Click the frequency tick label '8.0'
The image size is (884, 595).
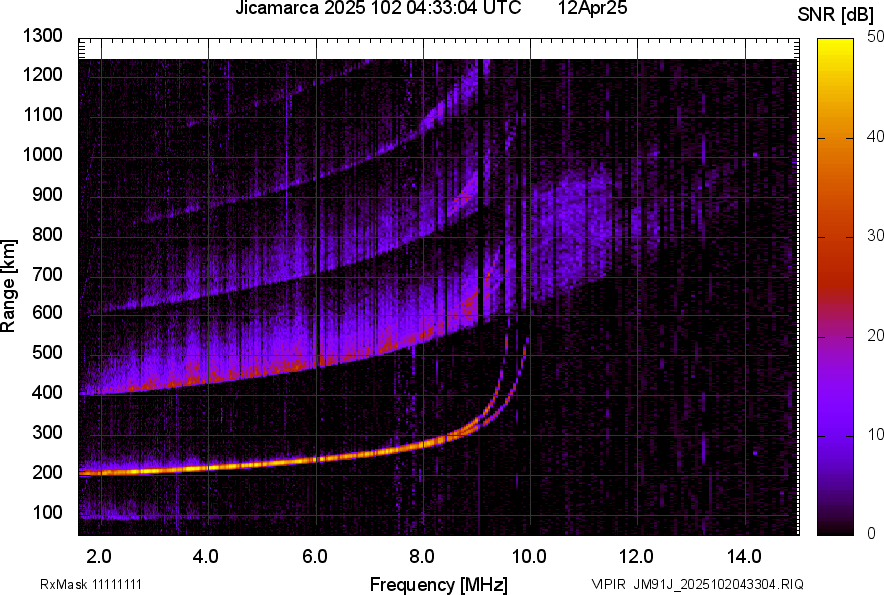422,557
